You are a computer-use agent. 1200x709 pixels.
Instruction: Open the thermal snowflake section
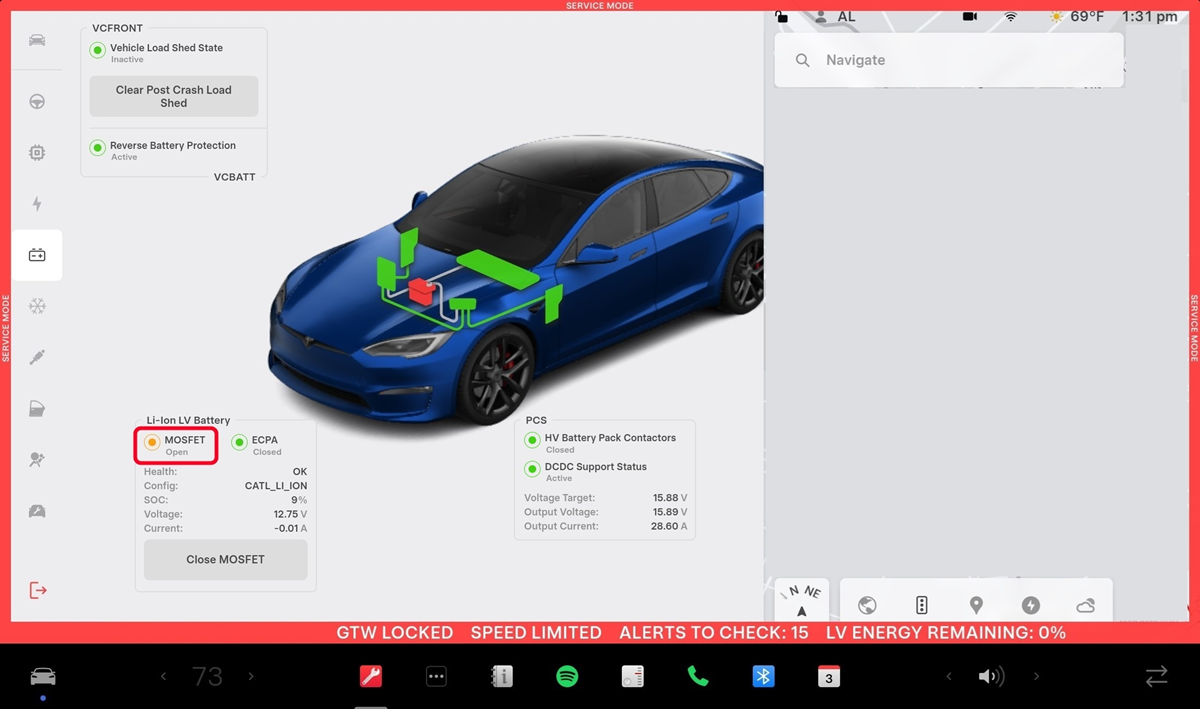pos(37,306)
